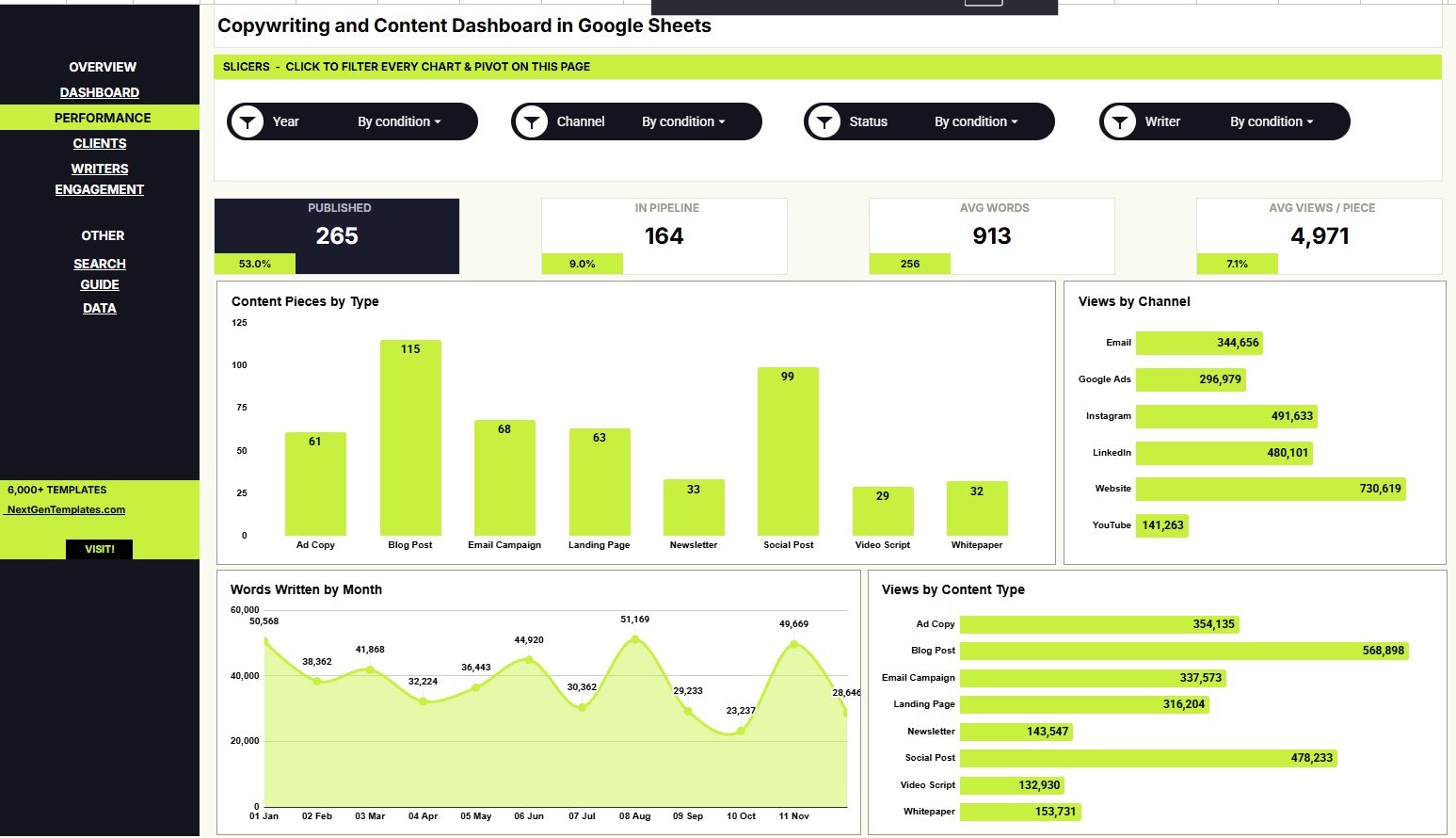Click the Social Post bar showing 478,233 views
Image resolution: width=1456 pixels, height=838 pixels.
tap(1148, 758)
